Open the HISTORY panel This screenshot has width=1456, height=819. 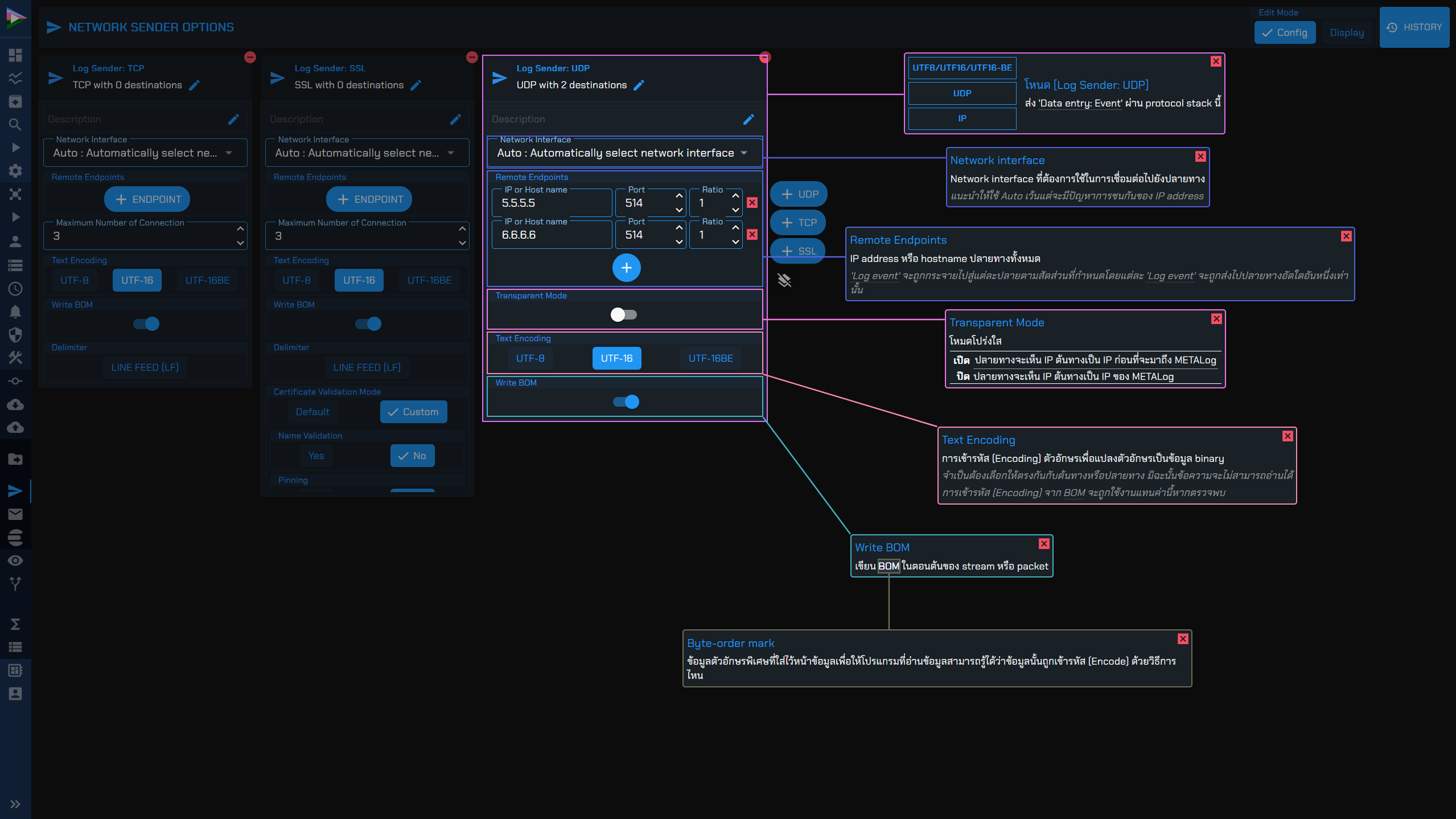tap(1414, 27)
